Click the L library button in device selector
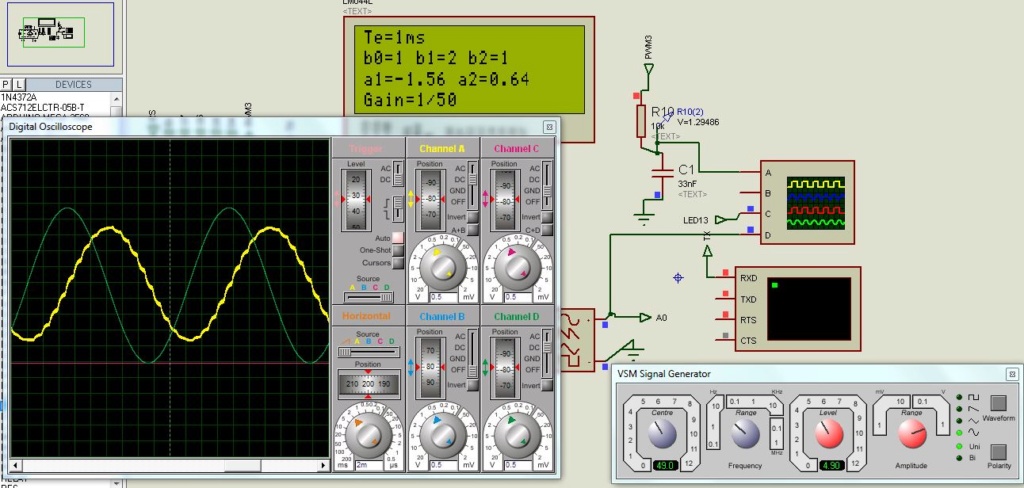The image size is (1024, 488). click(19, 84)
